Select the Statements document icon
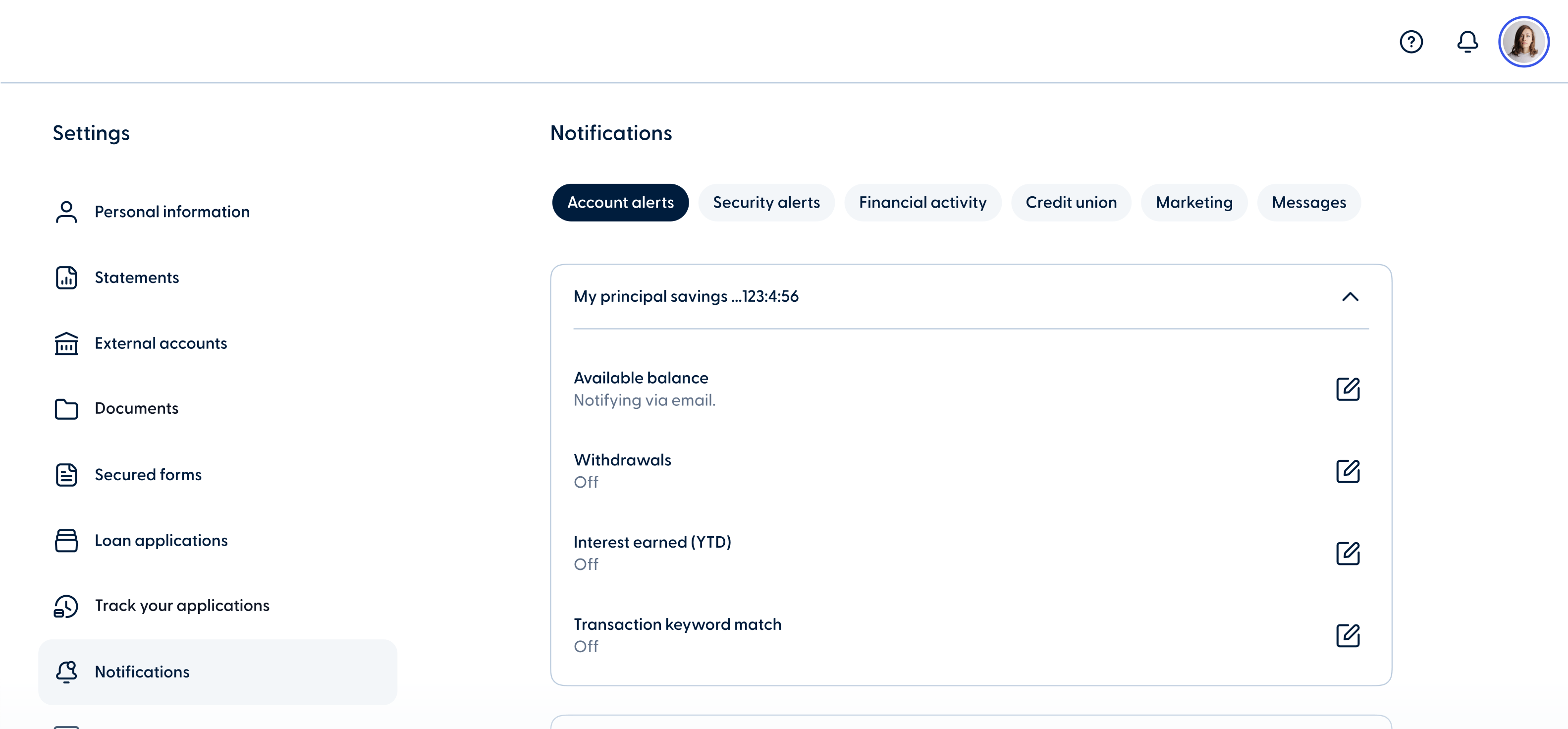The image size is (1568, 729). [66, 278]
